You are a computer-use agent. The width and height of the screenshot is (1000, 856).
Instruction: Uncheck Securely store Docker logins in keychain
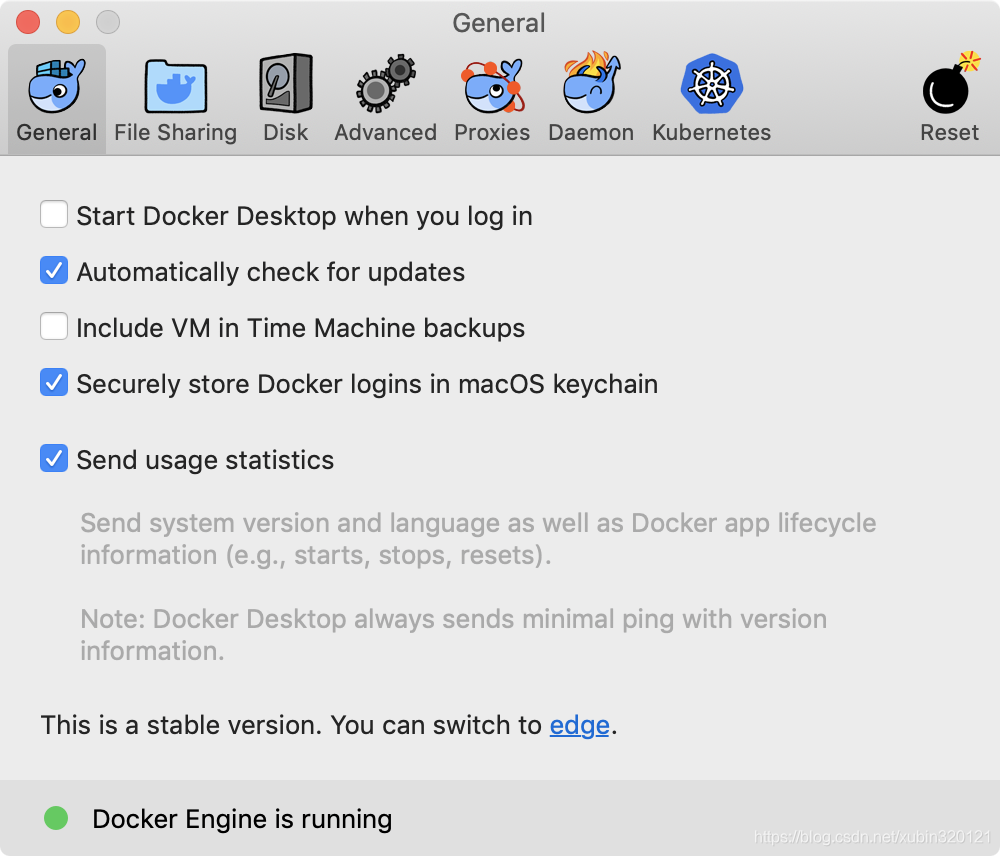54,382
